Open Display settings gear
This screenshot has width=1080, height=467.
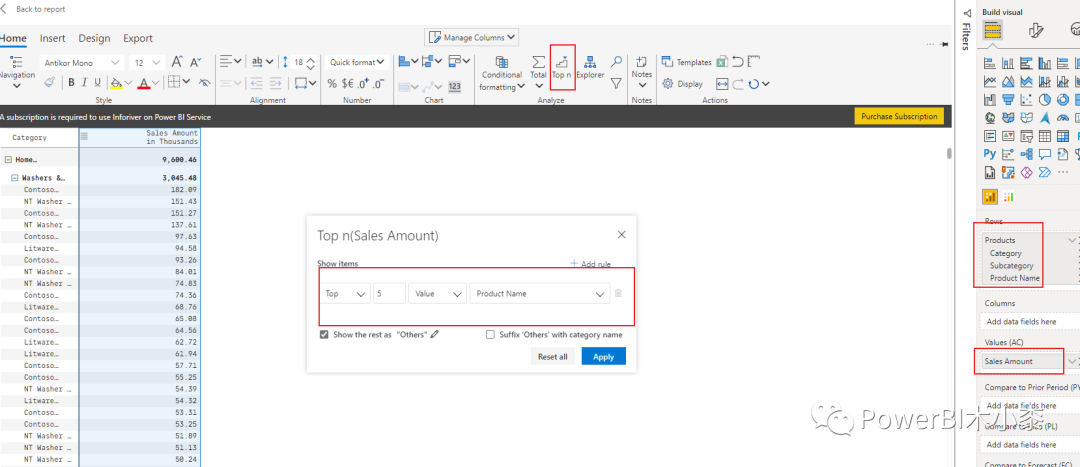pos(667,83)
